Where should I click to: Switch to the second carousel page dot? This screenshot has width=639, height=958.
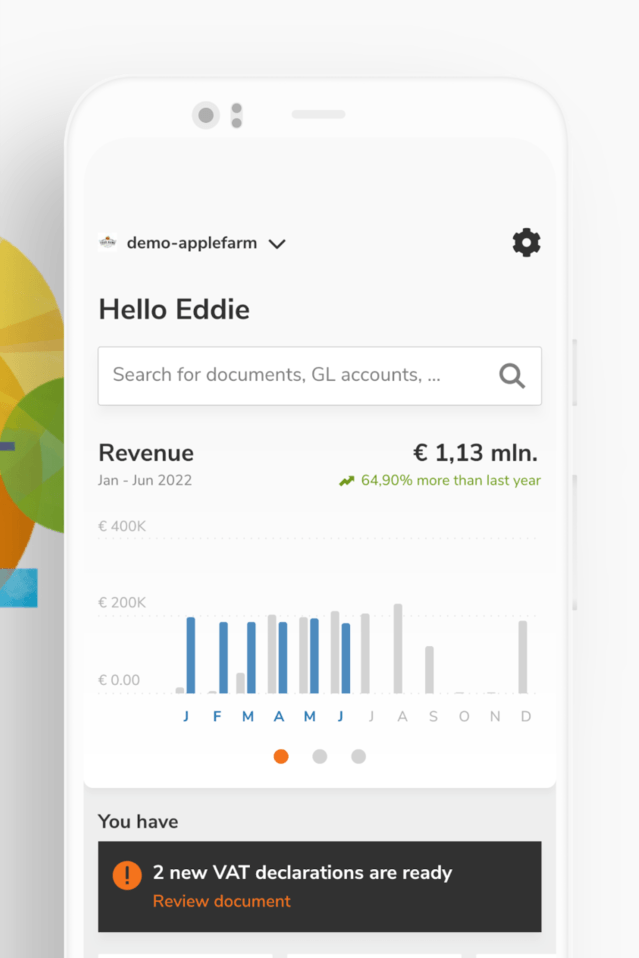320,756
